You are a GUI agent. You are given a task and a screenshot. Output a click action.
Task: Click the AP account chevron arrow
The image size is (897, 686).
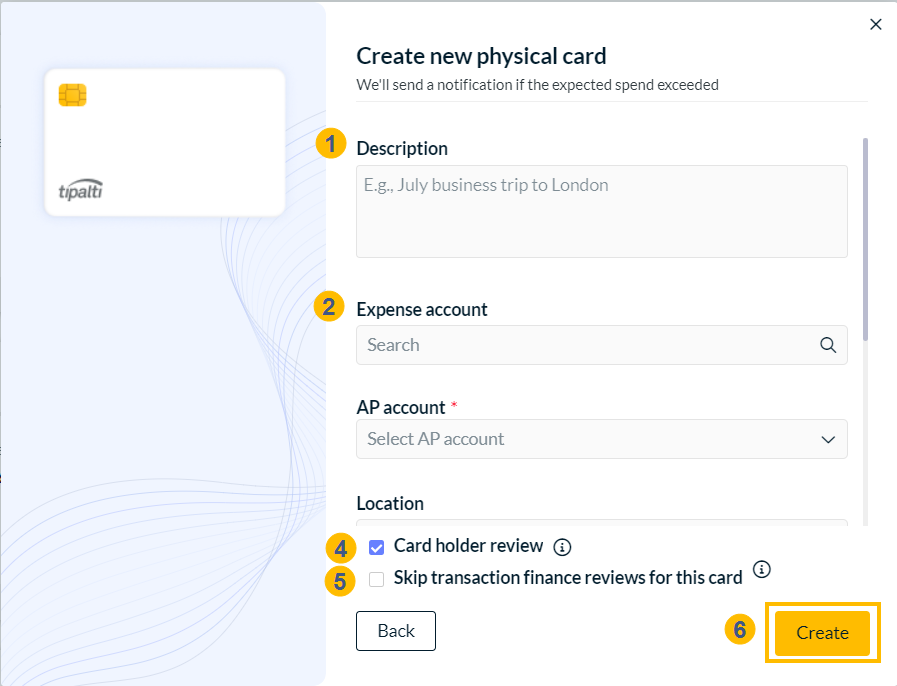(828, 439)
